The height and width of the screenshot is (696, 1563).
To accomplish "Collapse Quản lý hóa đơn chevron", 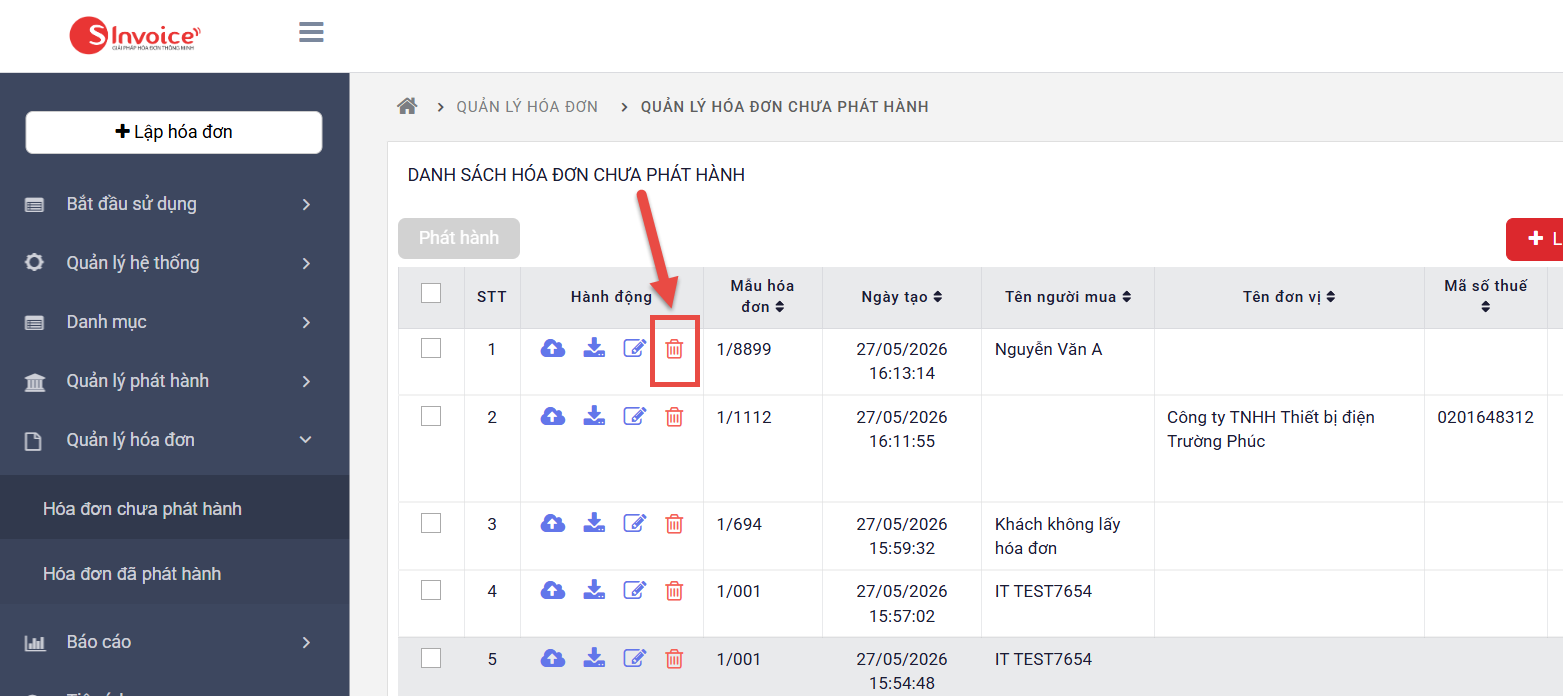I will point(307,440).
